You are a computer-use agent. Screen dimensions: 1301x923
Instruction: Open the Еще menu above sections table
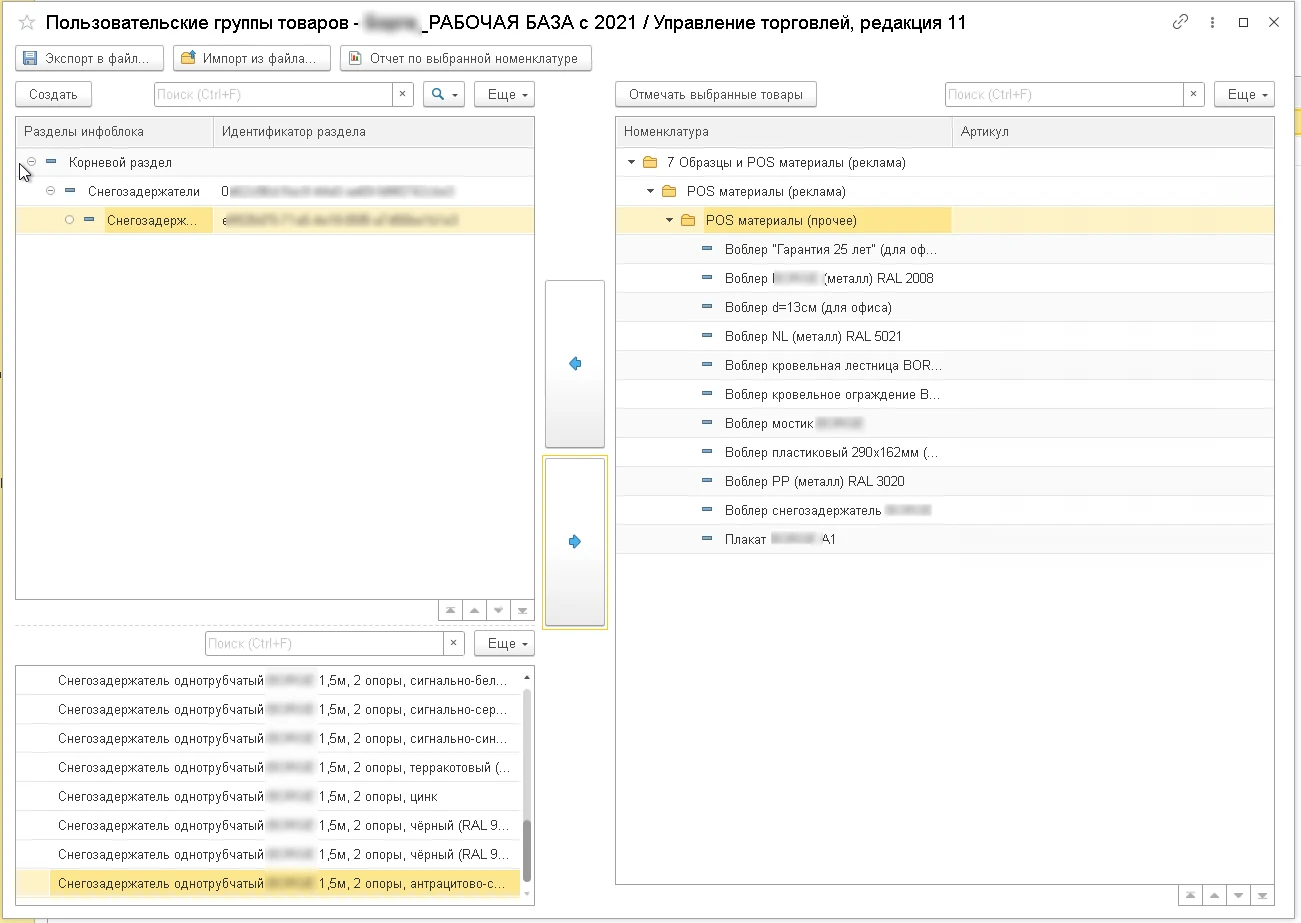click(504, 94)
